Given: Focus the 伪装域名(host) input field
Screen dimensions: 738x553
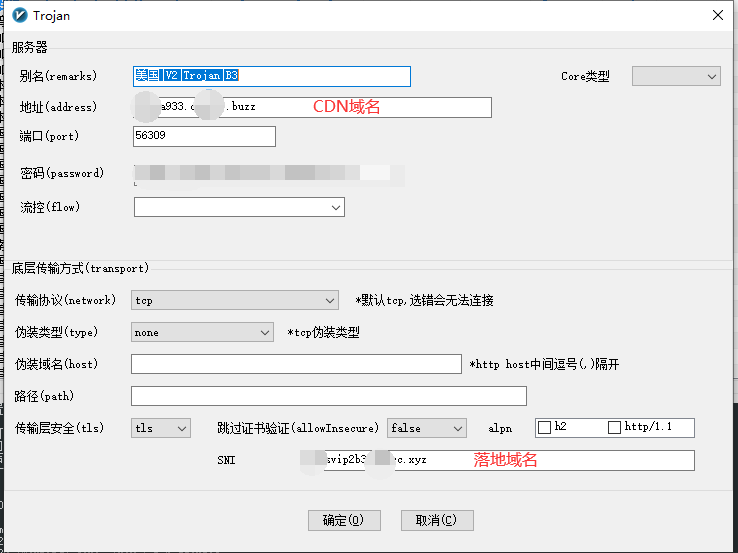Looking at the screenshot, I should coord(296,364).
